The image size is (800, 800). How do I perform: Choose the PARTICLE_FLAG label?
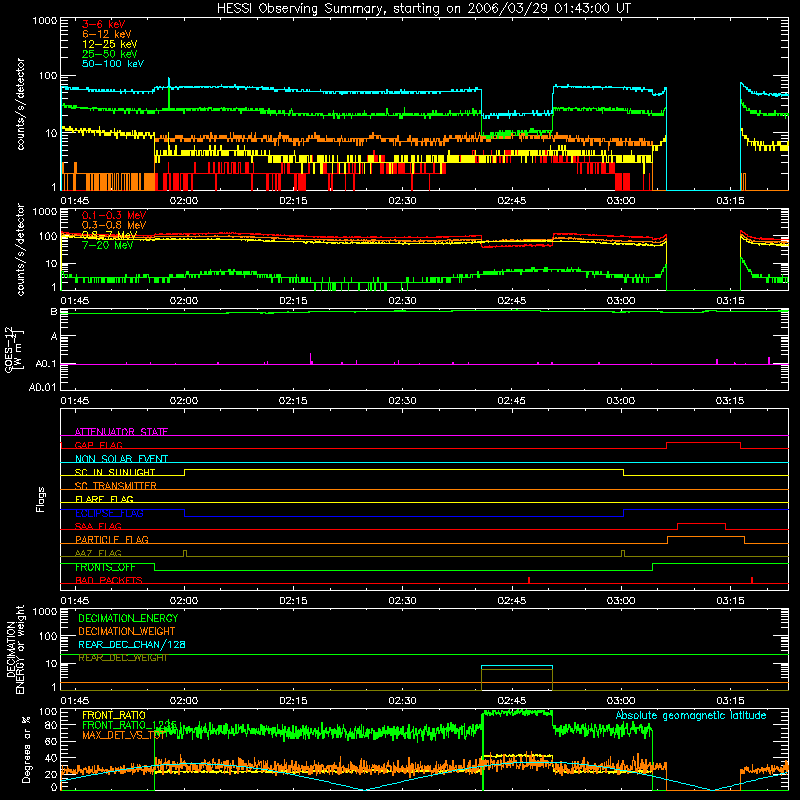pos(112,539)
